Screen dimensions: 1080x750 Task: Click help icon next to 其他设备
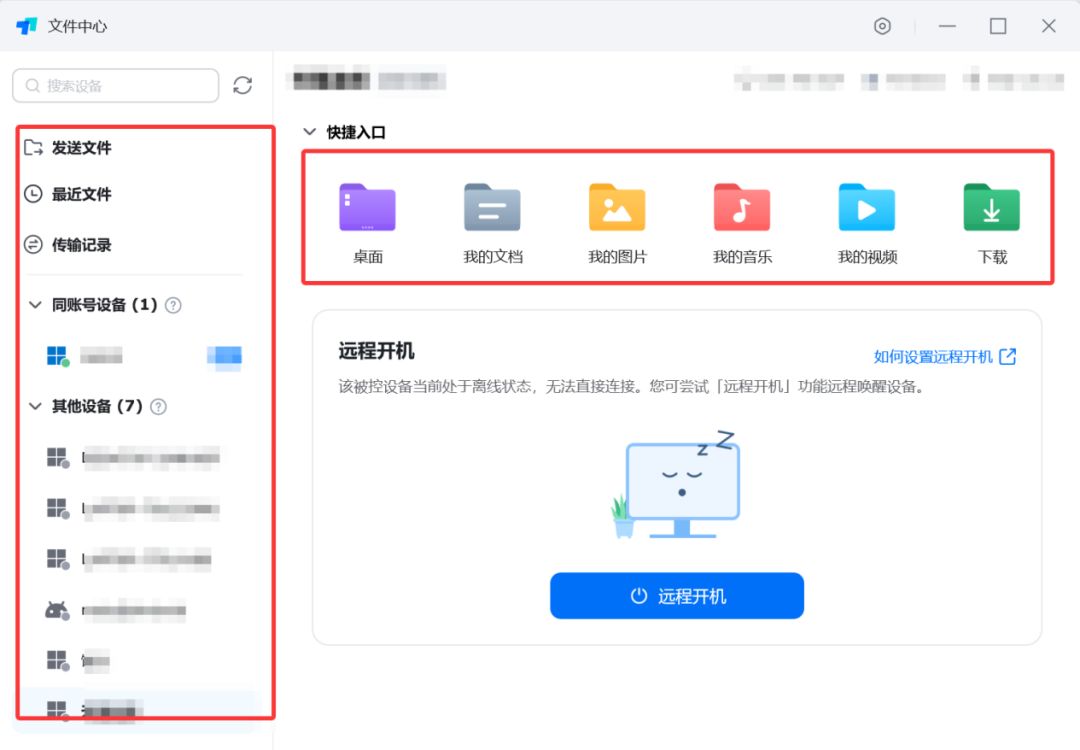[158, 407]
